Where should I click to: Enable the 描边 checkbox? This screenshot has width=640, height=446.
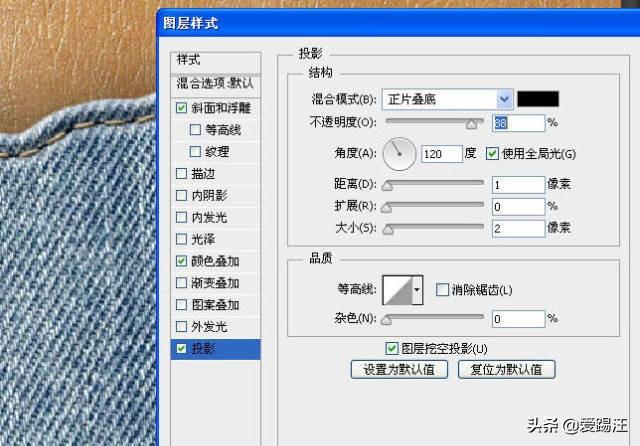(x=181, y=174)
